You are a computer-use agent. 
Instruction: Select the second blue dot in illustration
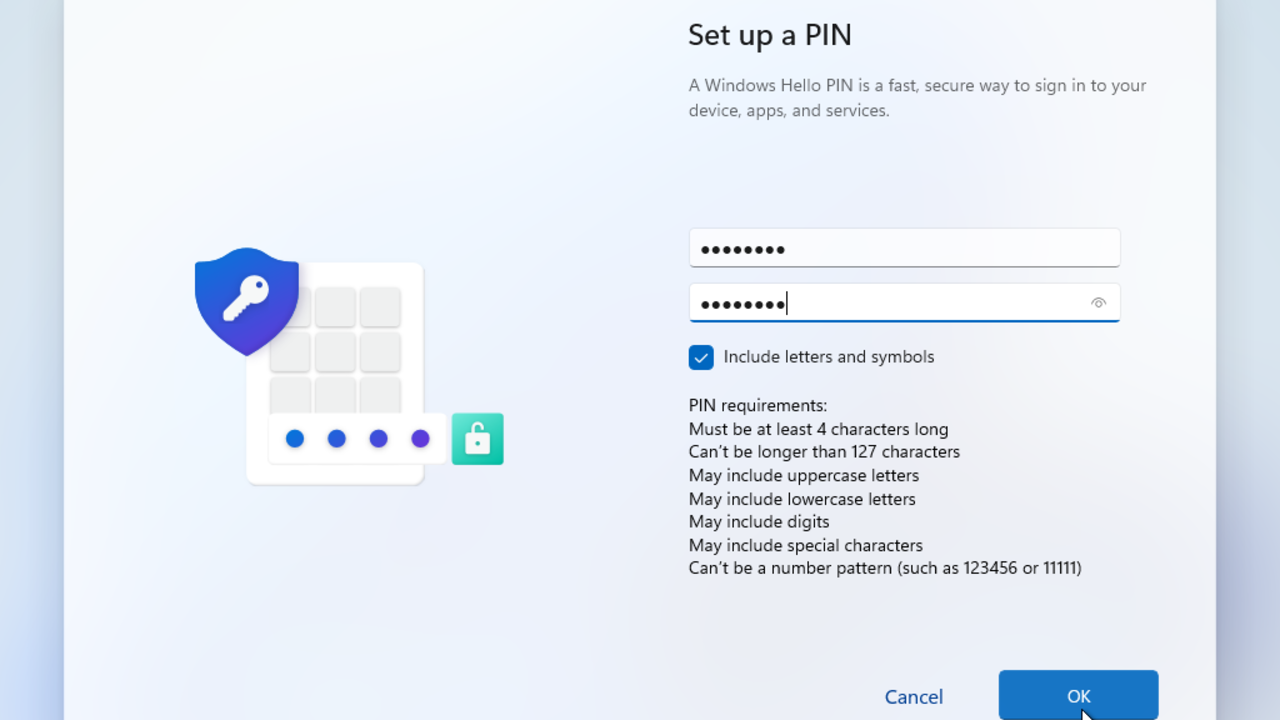click(x=337, y=438)
